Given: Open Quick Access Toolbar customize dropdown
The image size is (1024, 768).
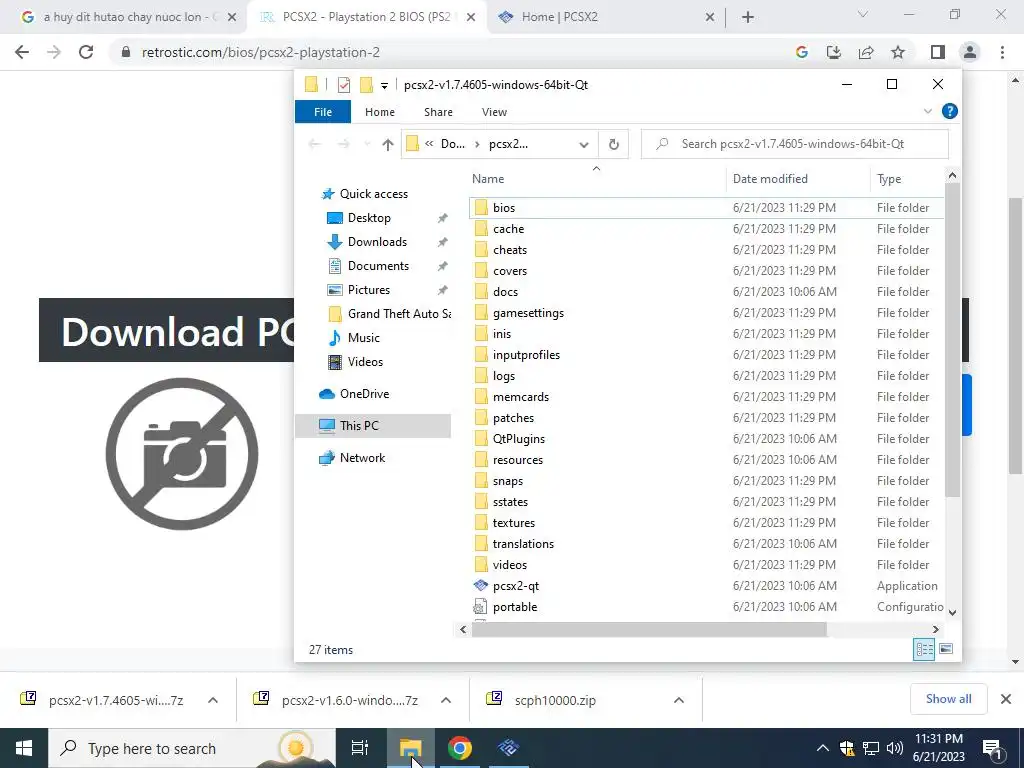Looking at the screenshot, I should point(385,85).
